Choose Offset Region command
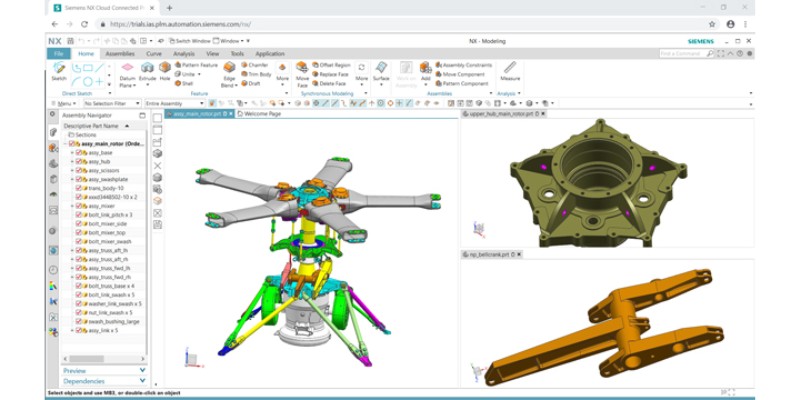Image resolution: width=800 pixels, height=400 pixels. (x=331, y=65)
